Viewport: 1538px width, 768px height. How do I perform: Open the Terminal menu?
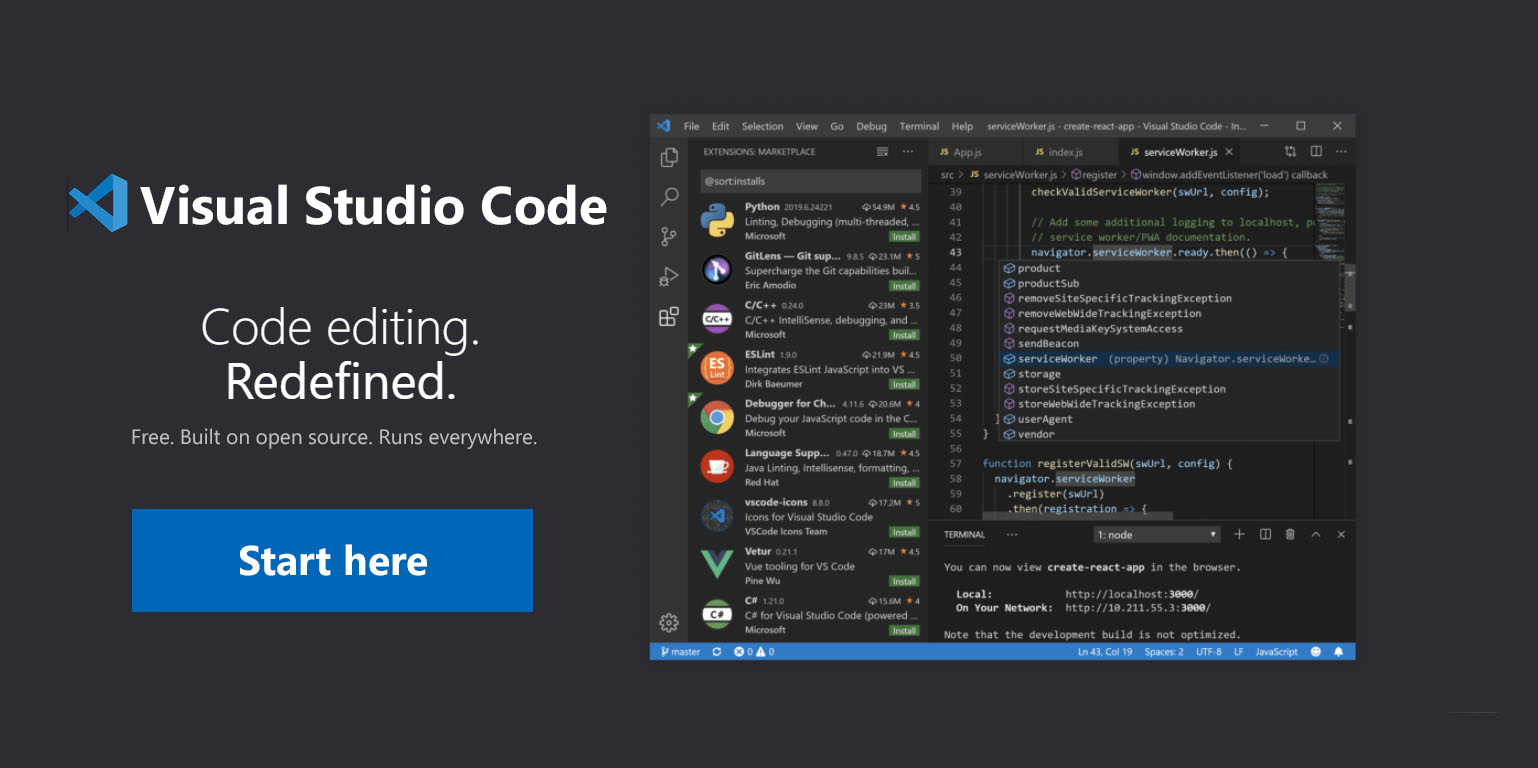pyautogui.click(x=919, y=126)
